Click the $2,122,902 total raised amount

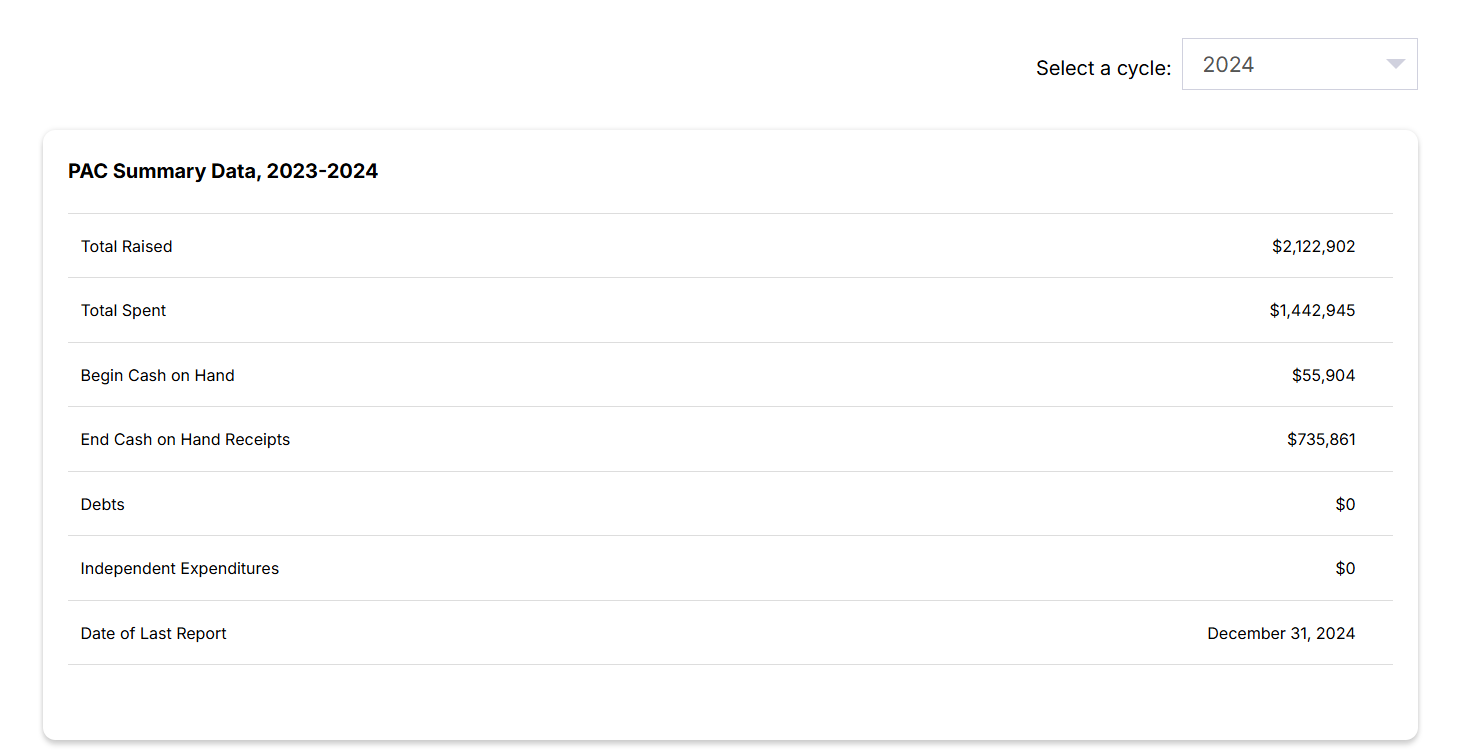1313,246
